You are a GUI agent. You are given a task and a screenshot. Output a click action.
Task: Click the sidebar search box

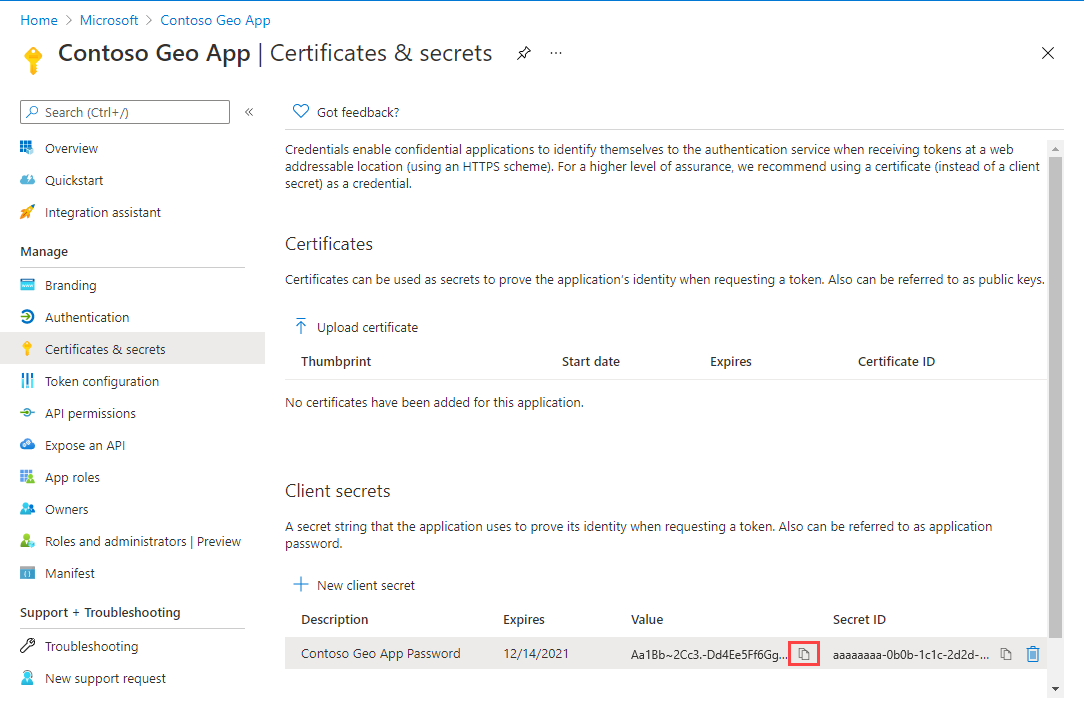(124, 111)
